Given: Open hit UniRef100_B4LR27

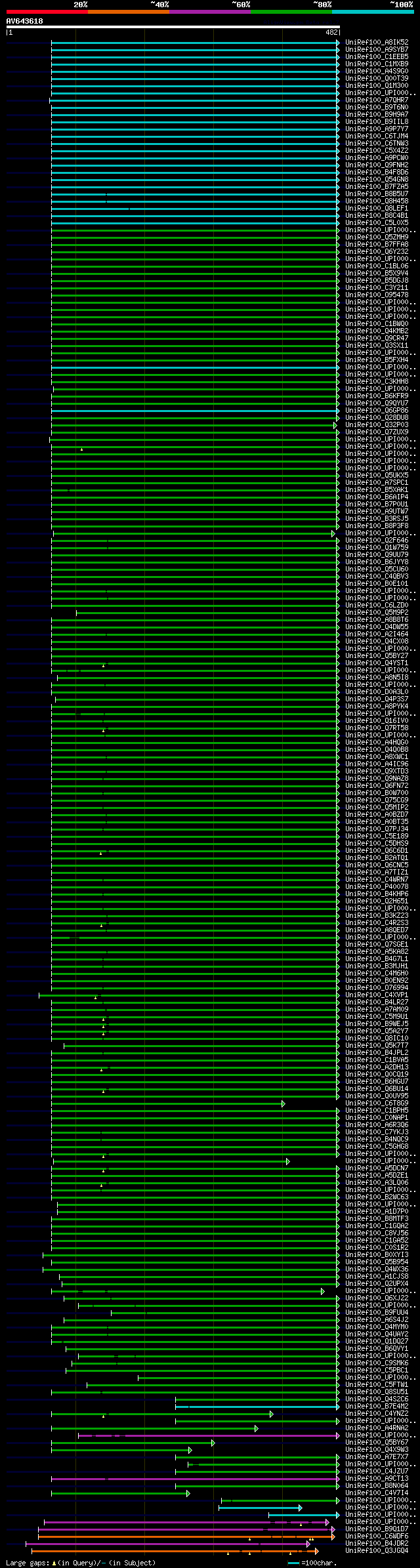Looking at the screenshot, I should (x=377, y=1002).
